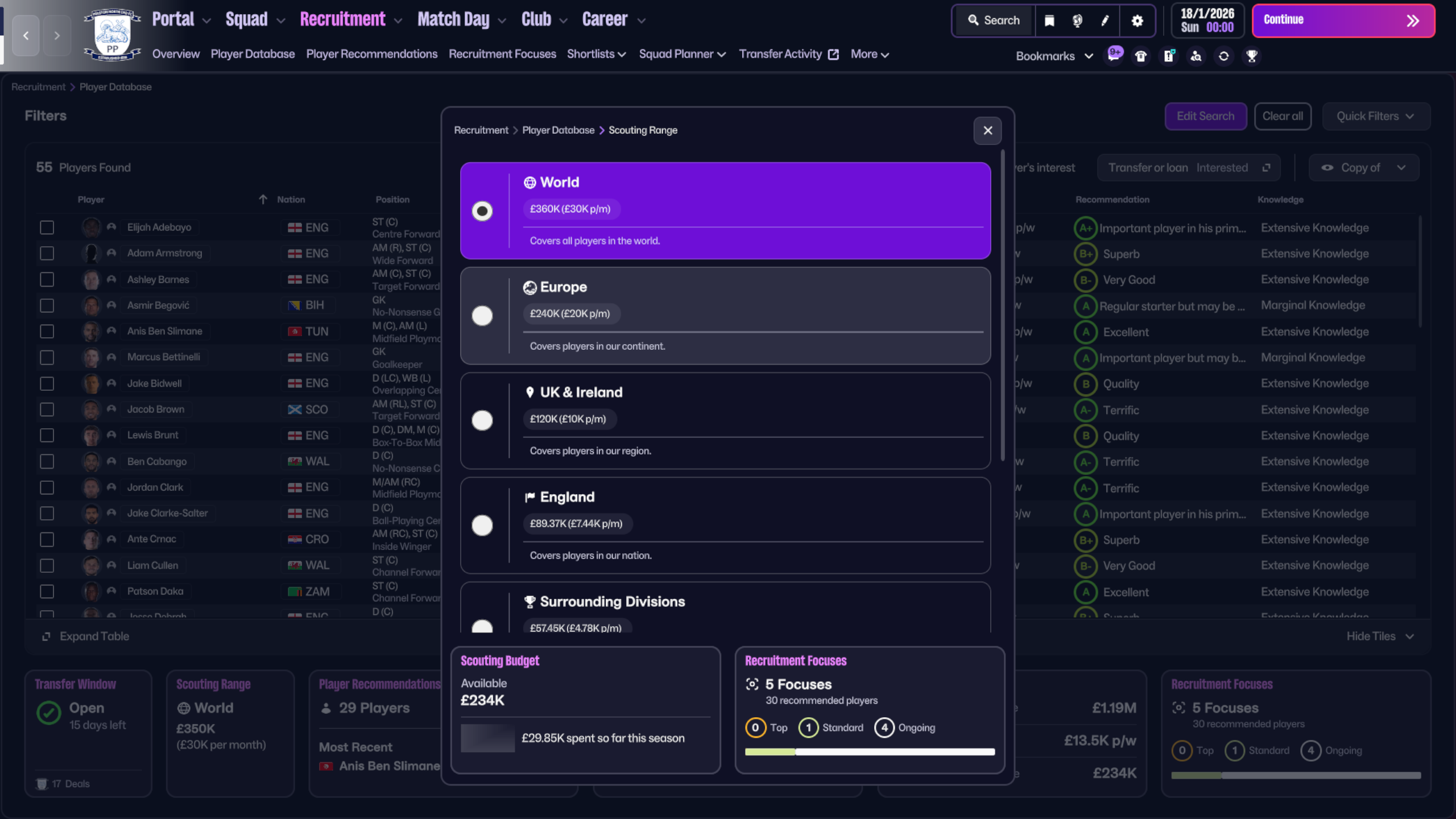Open the settings gear icon
Viewport: 1456px width, 819px height.
click(1137, 20)
